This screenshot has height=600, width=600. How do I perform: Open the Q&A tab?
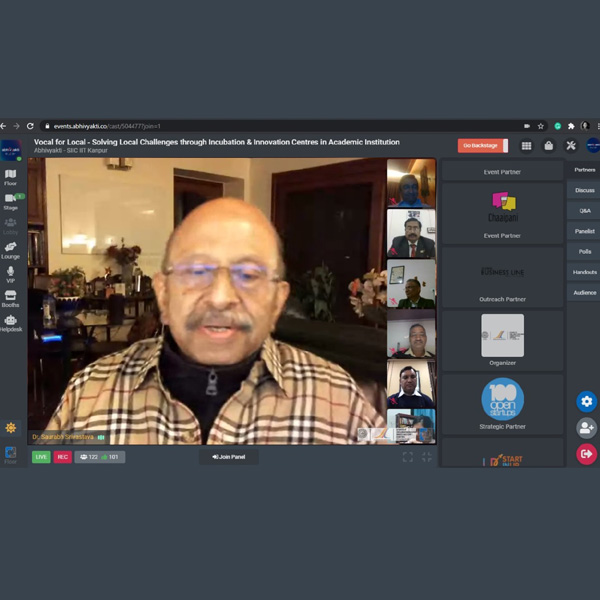pos(584,211)
